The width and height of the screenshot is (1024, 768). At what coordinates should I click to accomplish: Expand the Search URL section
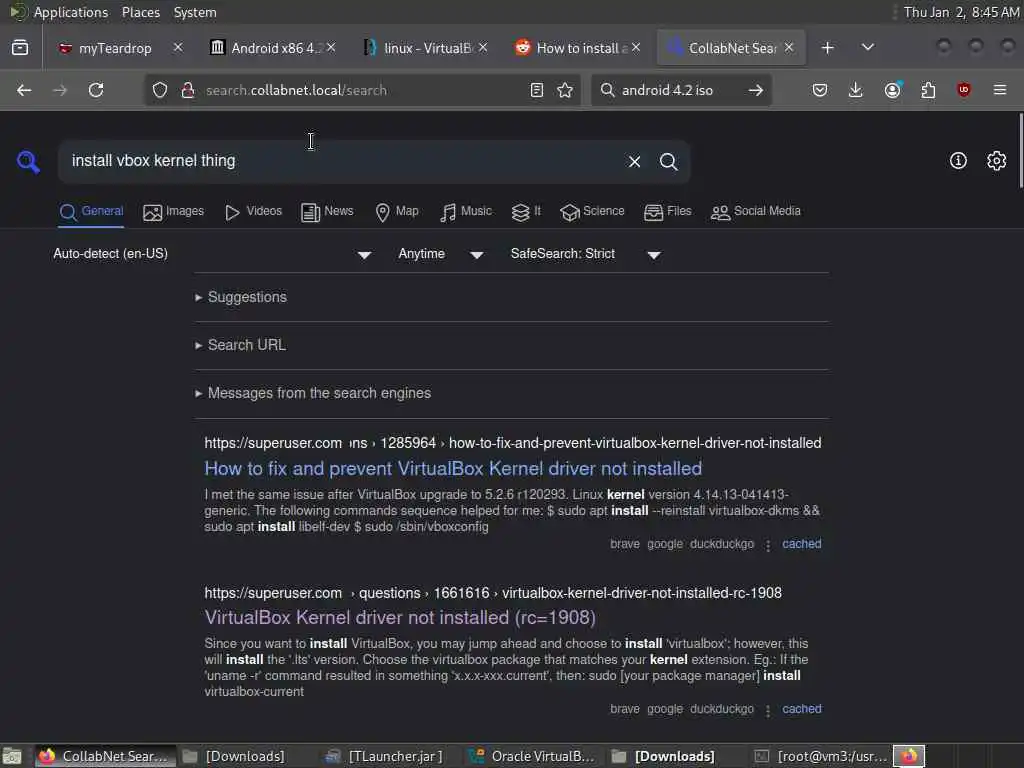[240, 345]
